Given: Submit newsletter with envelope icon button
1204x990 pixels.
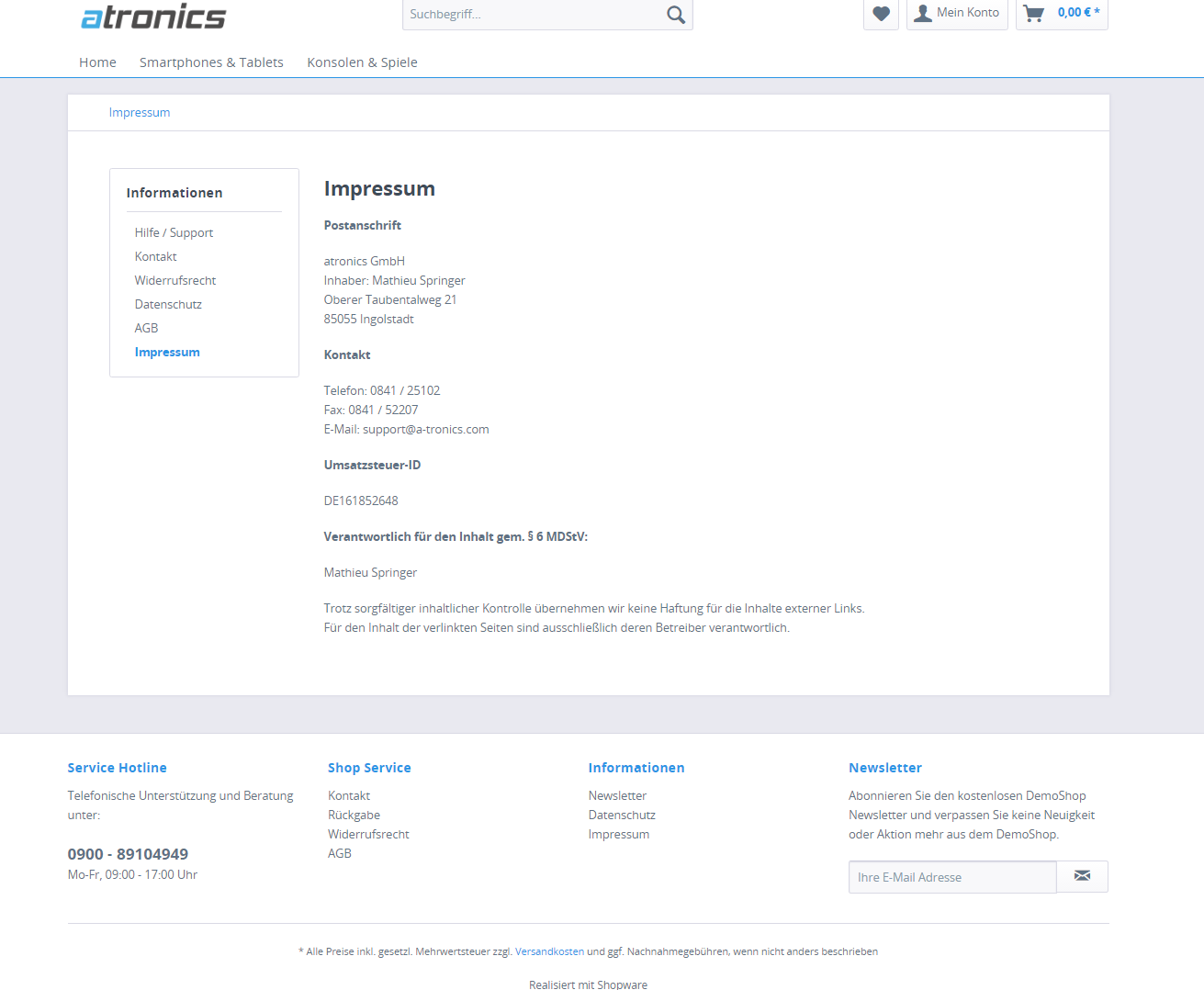Looking at the screenshot, I should click(1082, 876).
